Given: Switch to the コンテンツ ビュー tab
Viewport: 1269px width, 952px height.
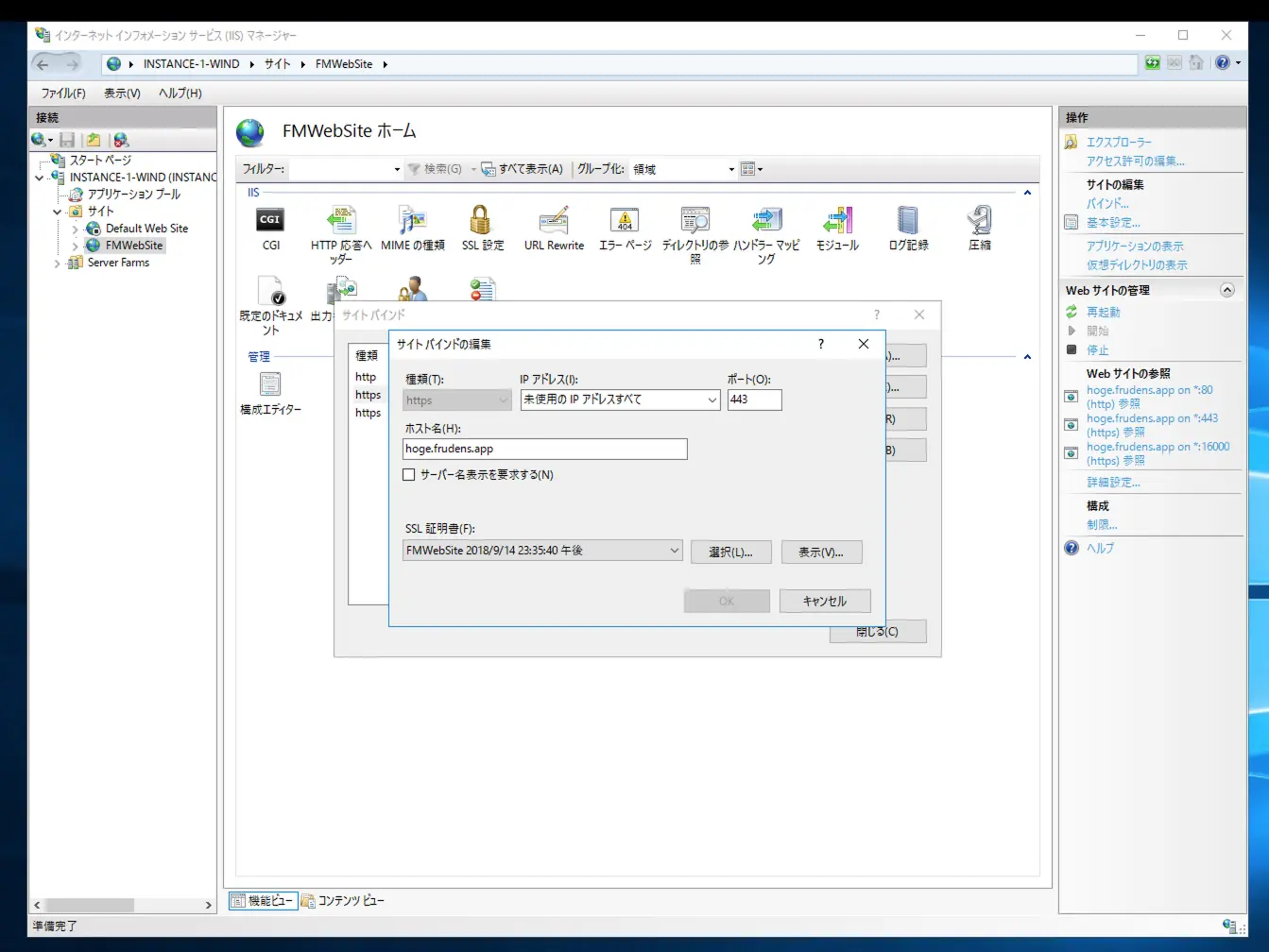Looking at the screenshot, I should pyautogui.click(x=344, y=900).
